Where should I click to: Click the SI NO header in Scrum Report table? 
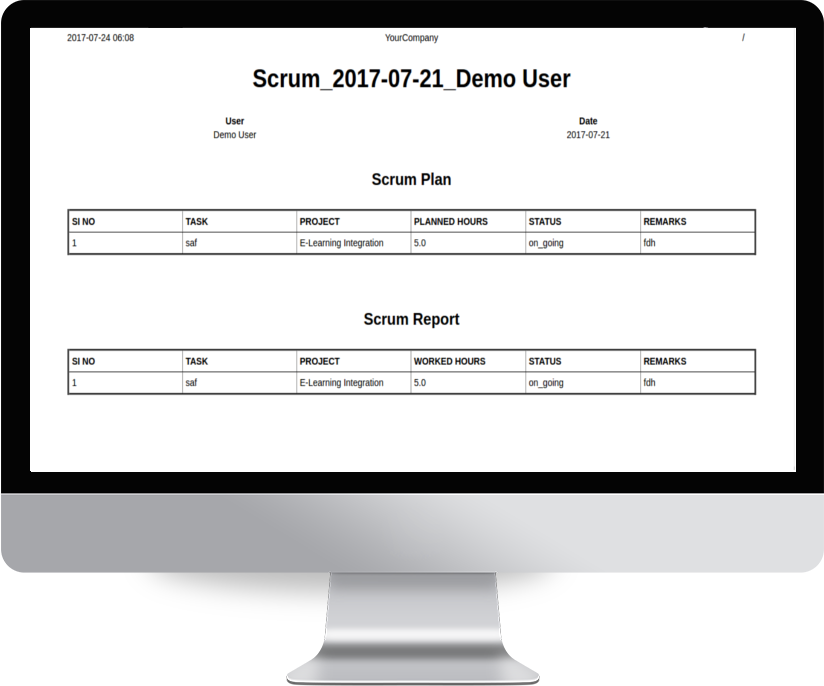click(84, 362)
